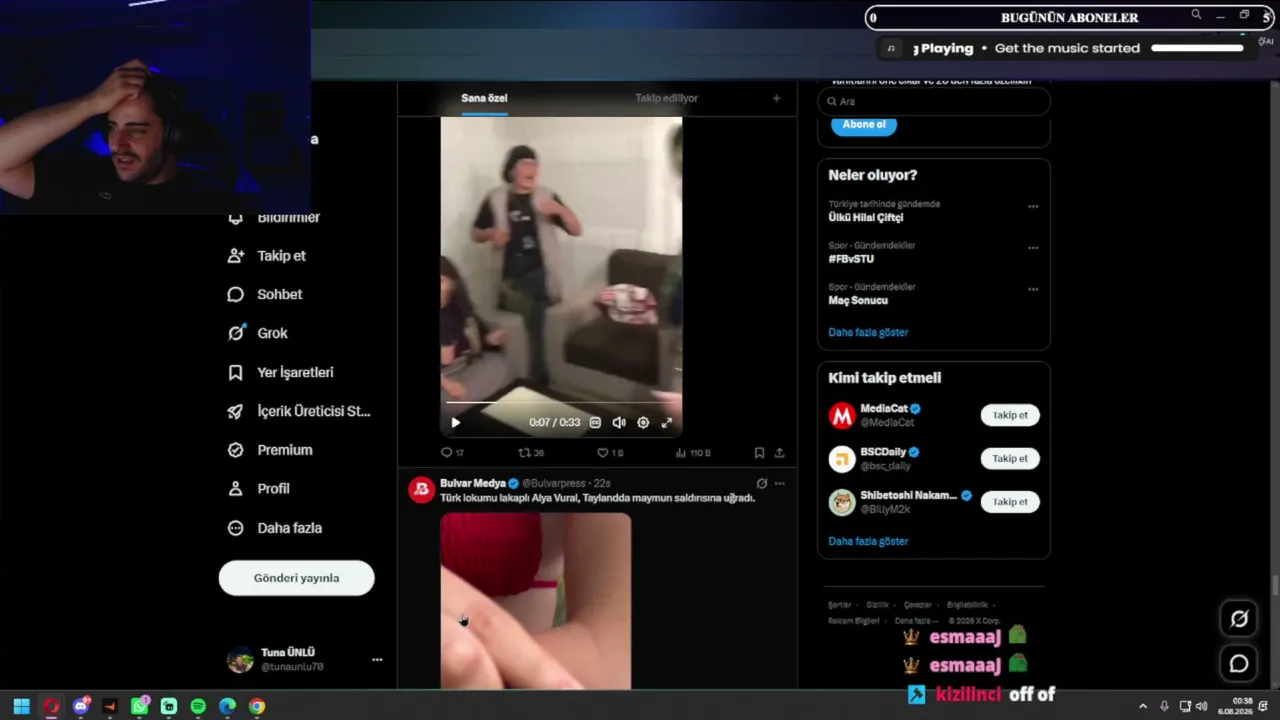The height and width of the screenshot is (720, 1280).
Task: View analytics of post with 110 B views
Action: tap(693, 453)
